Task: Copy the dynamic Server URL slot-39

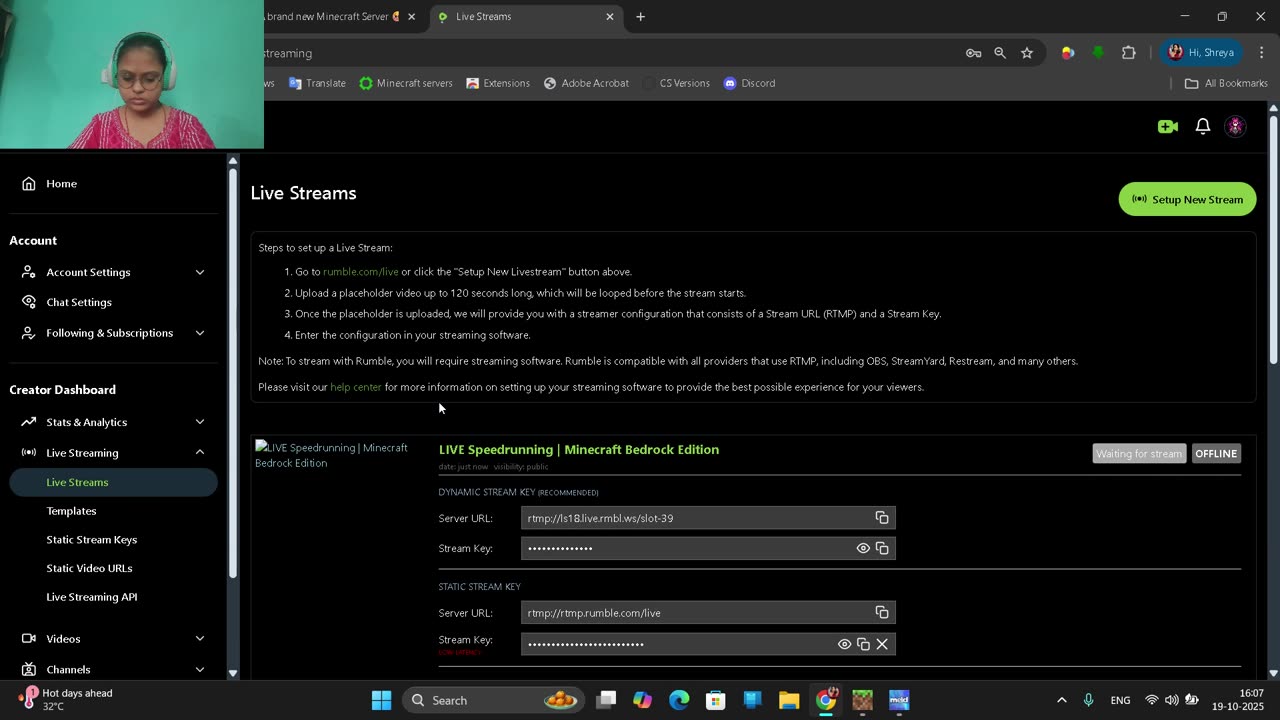Action: pos(882,518)
